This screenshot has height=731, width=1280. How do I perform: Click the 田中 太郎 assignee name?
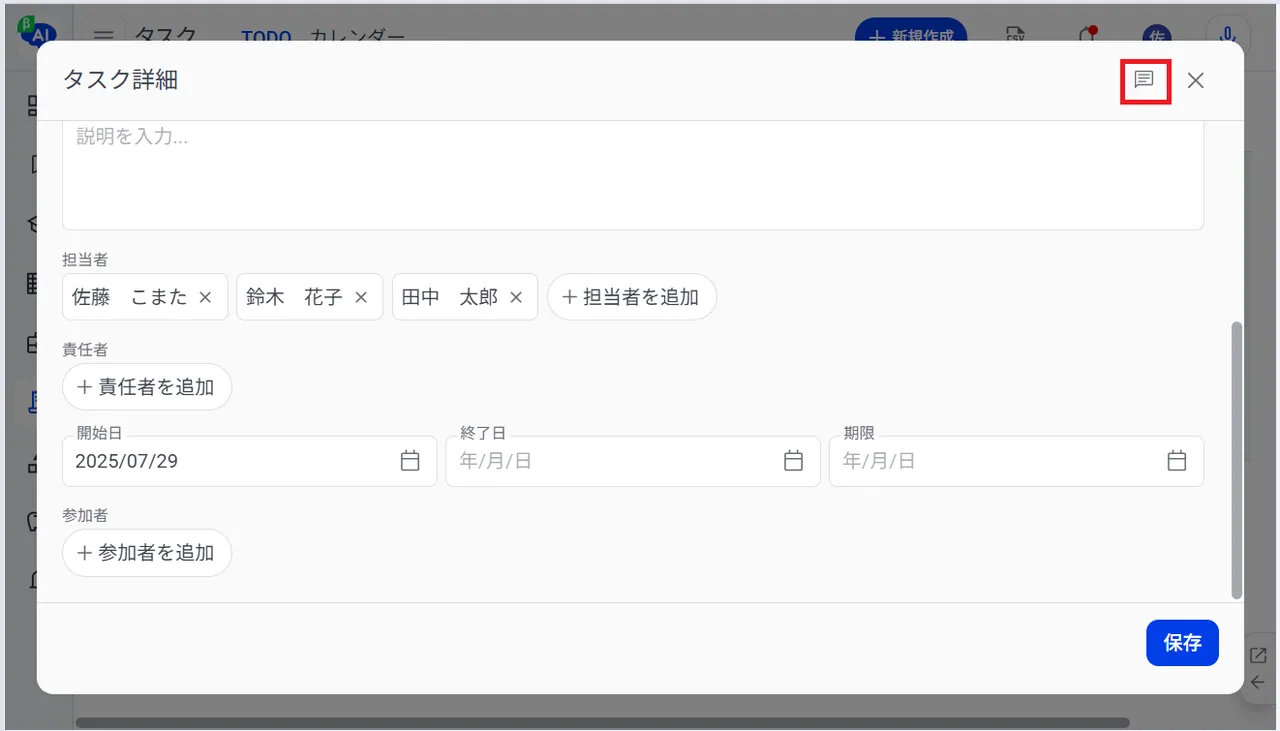point(450,297)
